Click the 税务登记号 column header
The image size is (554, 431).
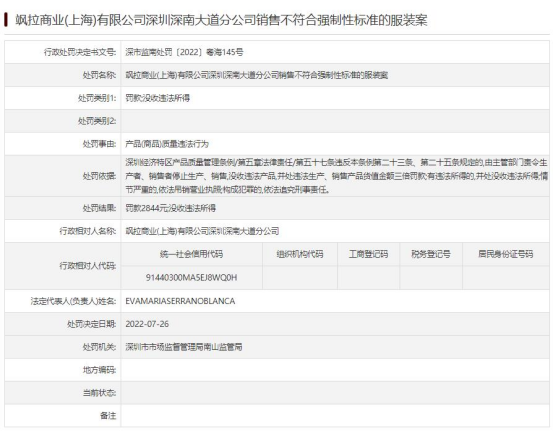pos(431,254)
